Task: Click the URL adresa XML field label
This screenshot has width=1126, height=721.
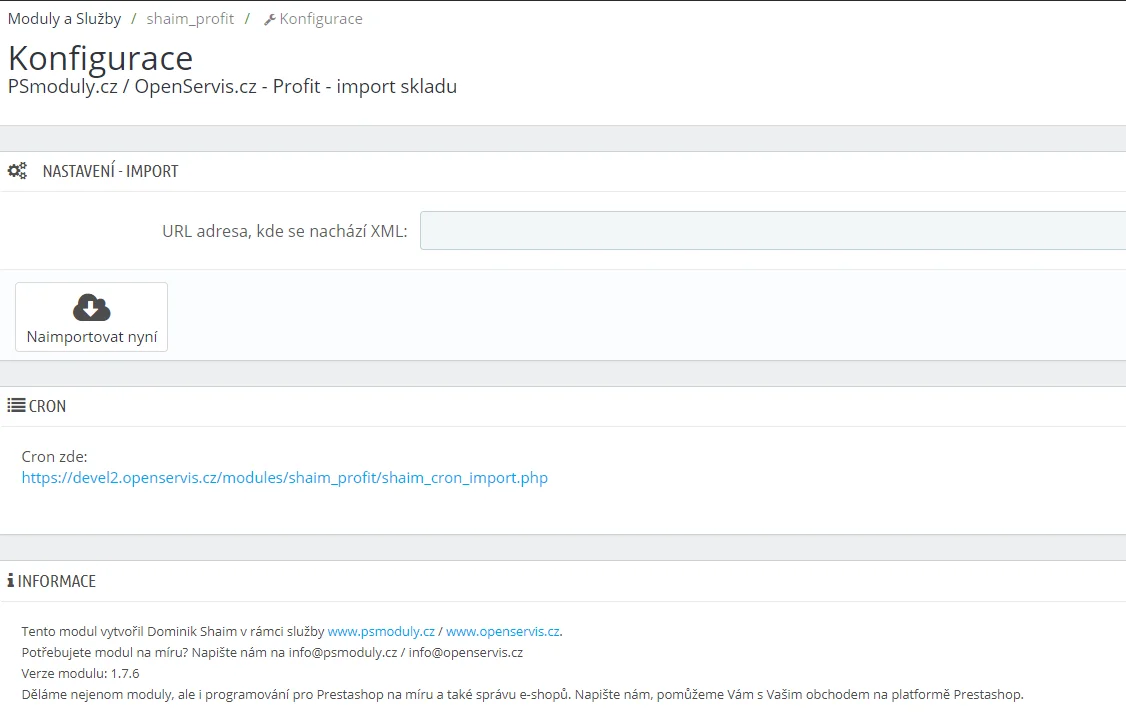Action: tap(284, 231)
